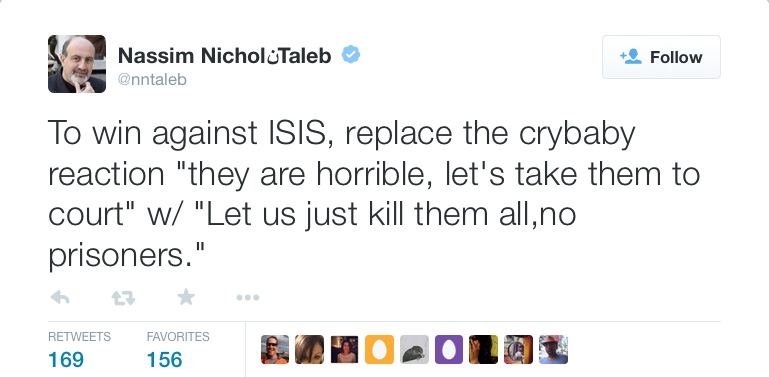This screenshot has height=377, width=769.
Task: Open avatar of woman in dark room
Action: point(344,350)
